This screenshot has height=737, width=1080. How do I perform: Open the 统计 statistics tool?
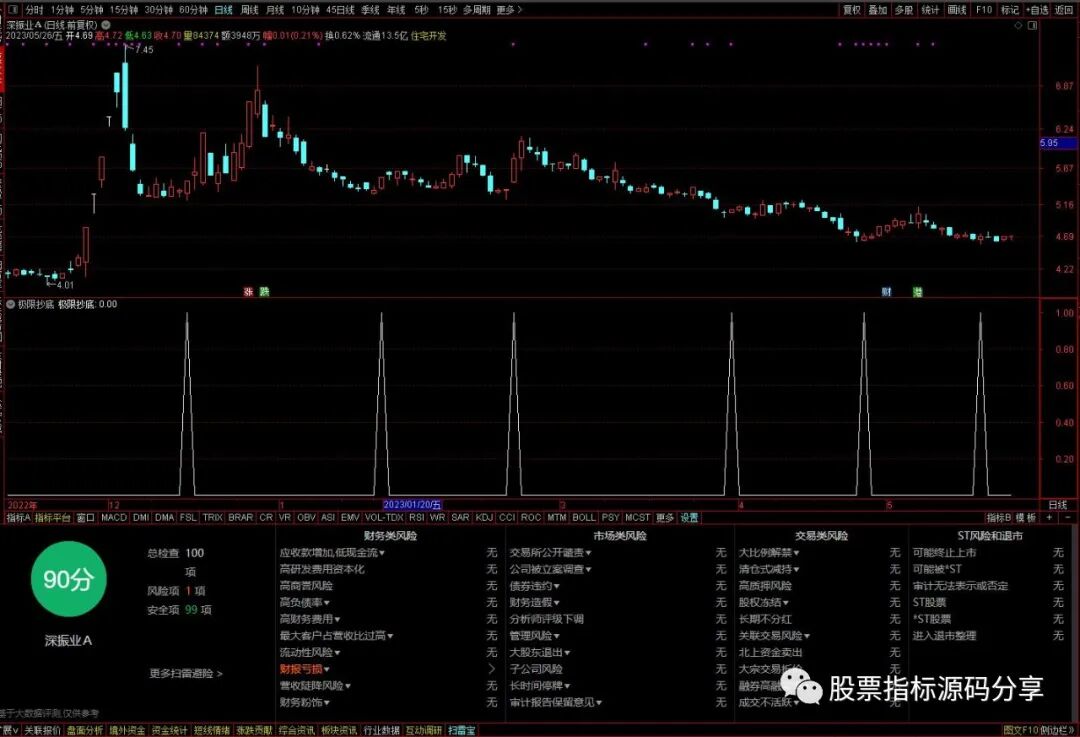coord(930,10)
